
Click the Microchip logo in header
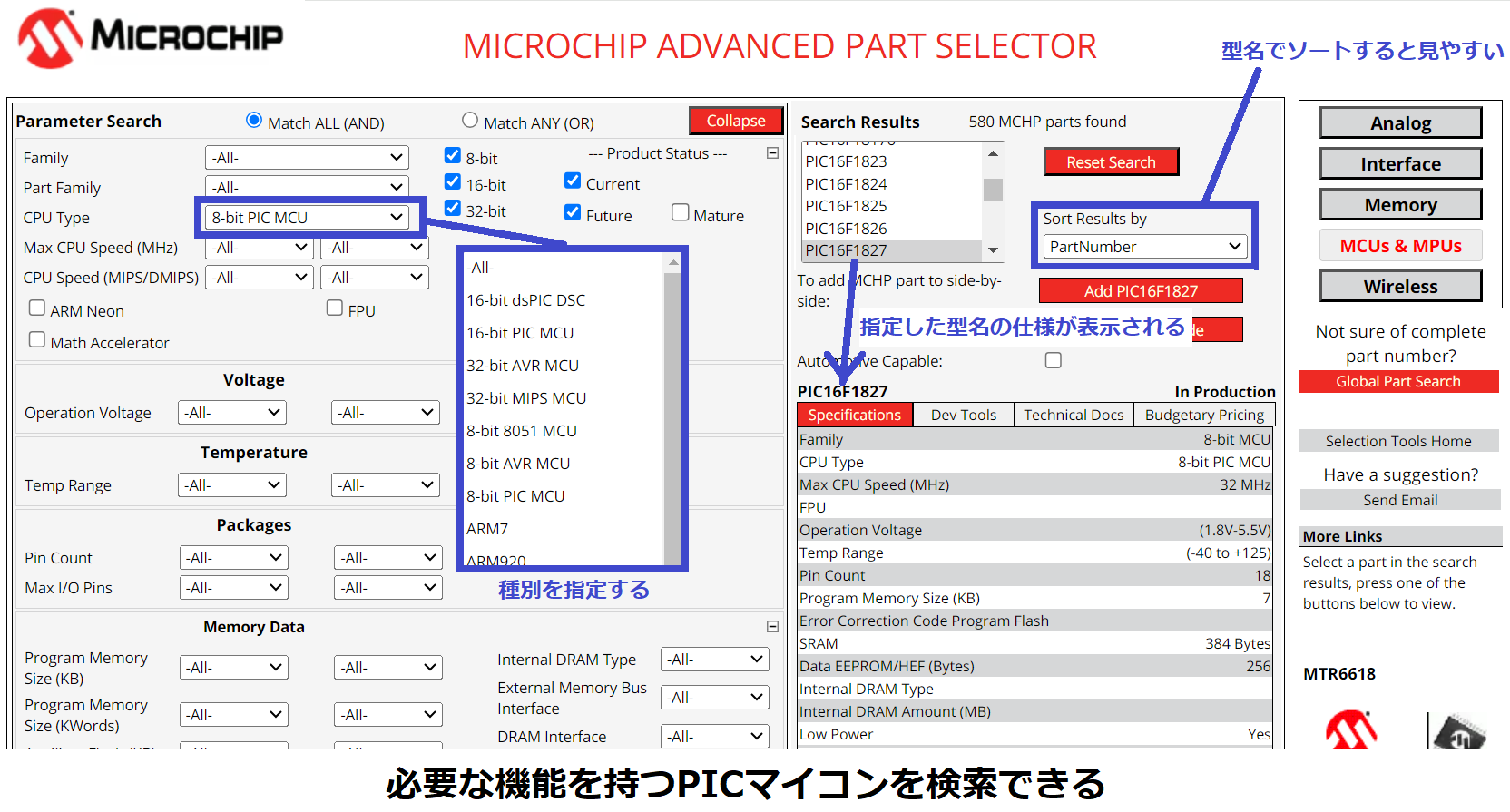tap(151, 38)
